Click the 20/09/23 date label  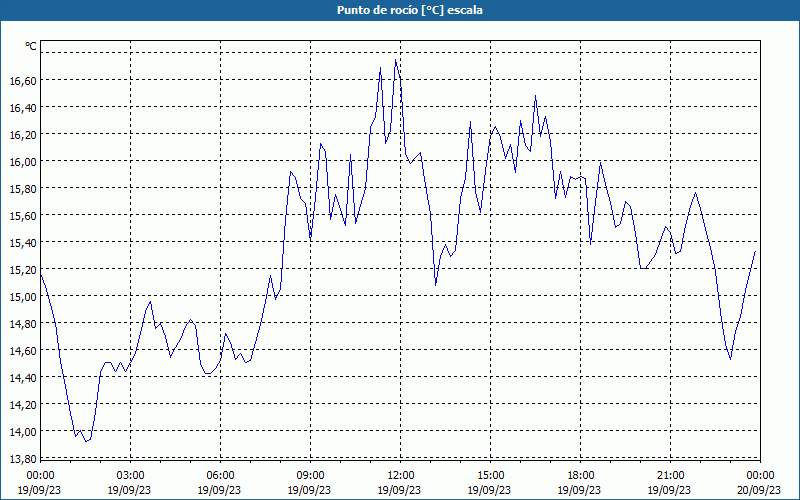tap(759, 490)
